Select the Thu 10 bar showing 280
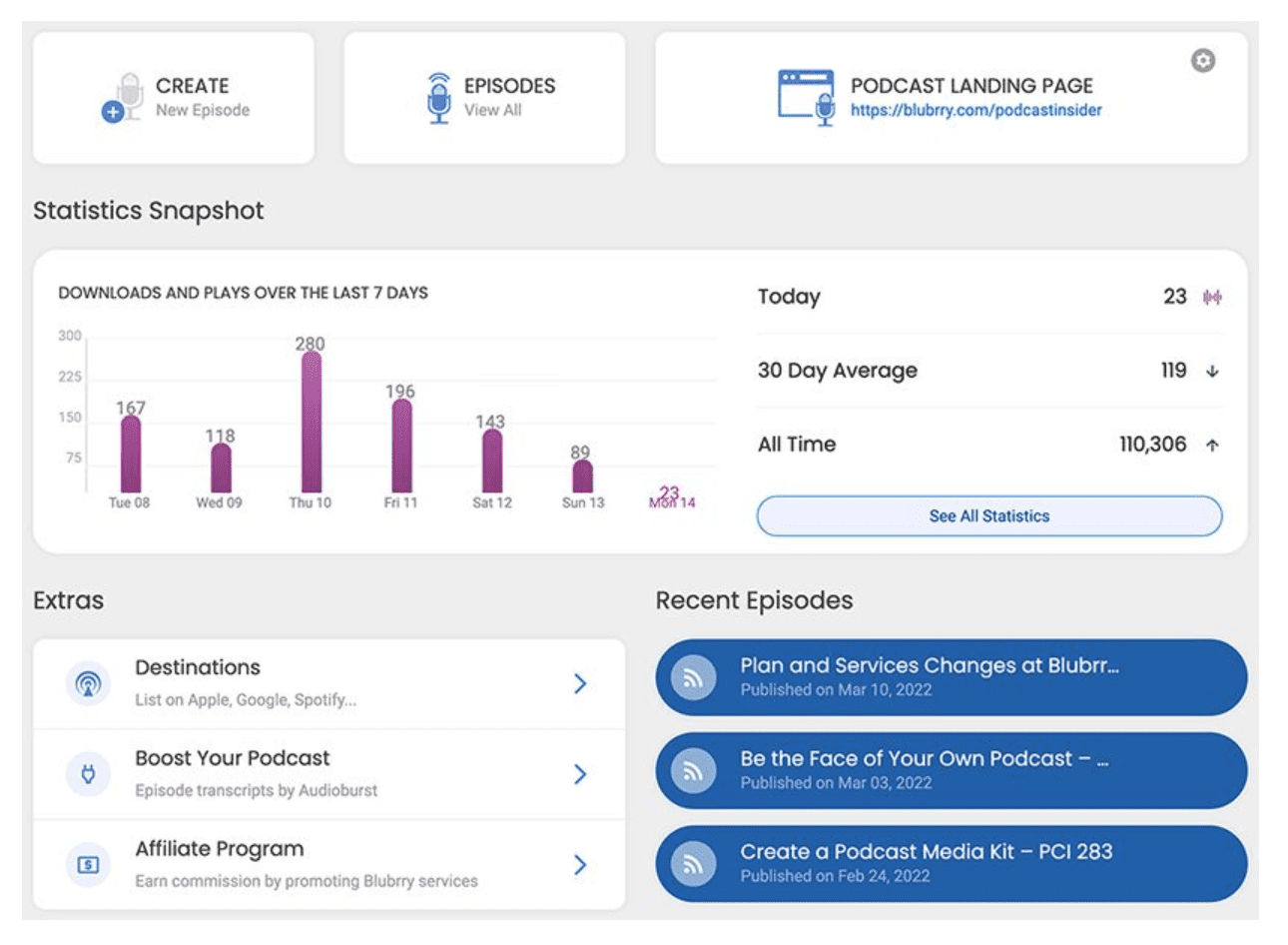The image size is (1288, 945). click(311, 422)
